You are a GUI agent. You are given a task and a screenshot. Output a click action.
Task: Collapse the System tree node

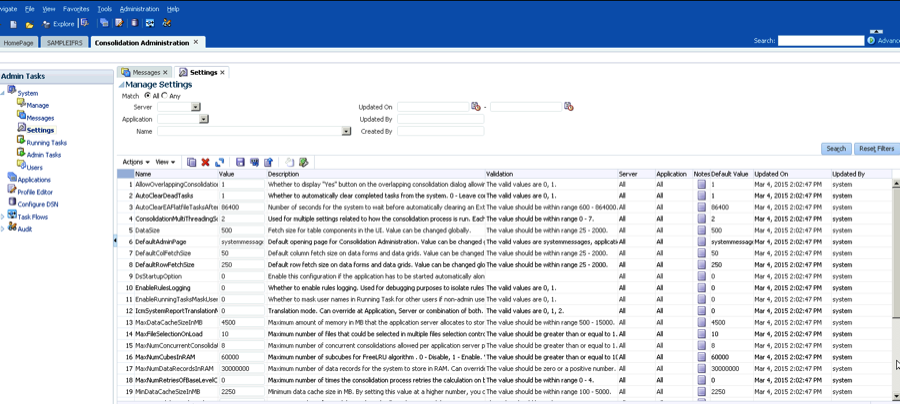coord(4,92)
